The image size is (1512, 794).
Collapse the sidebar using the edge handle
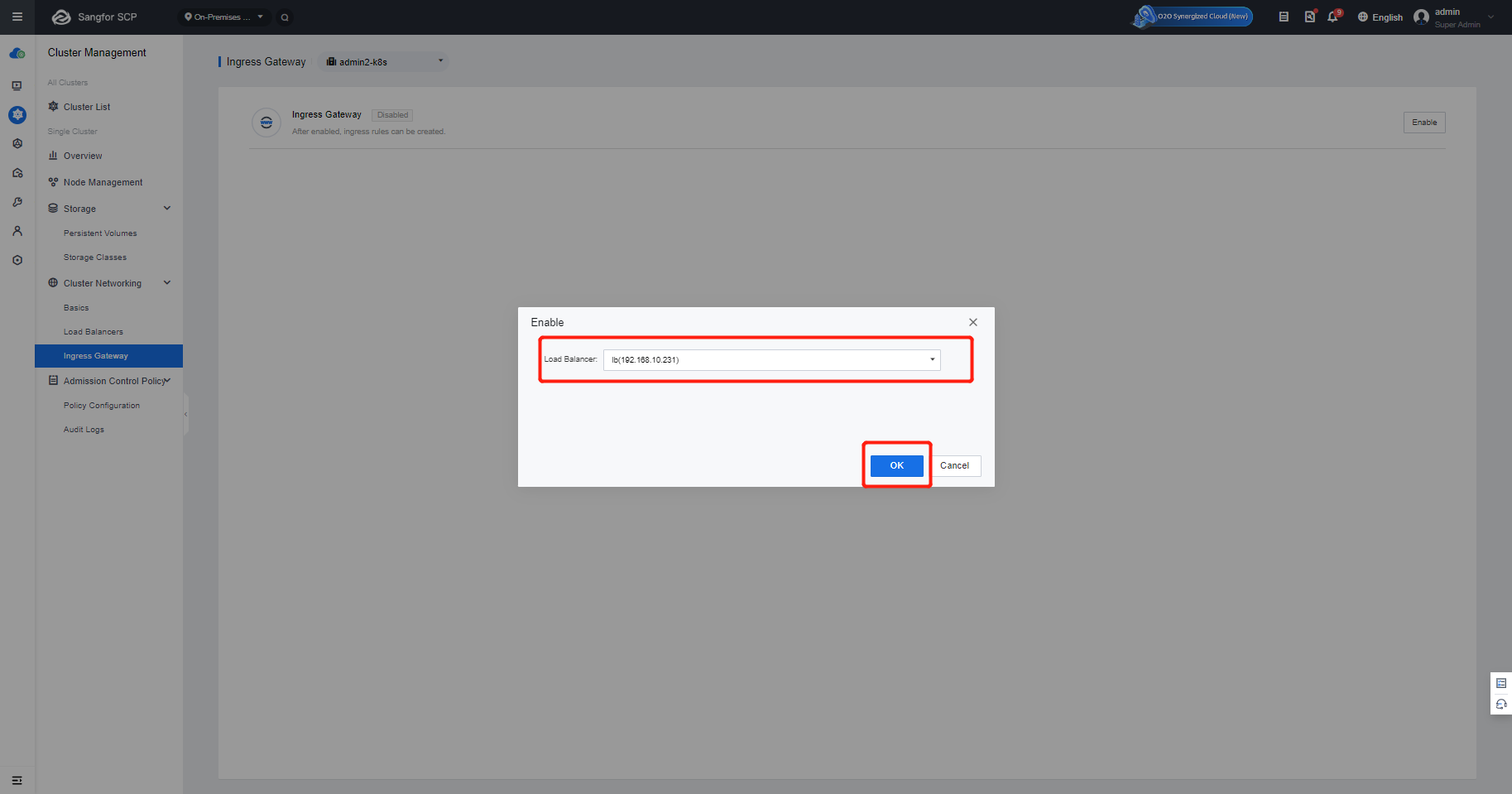point(185,414)
